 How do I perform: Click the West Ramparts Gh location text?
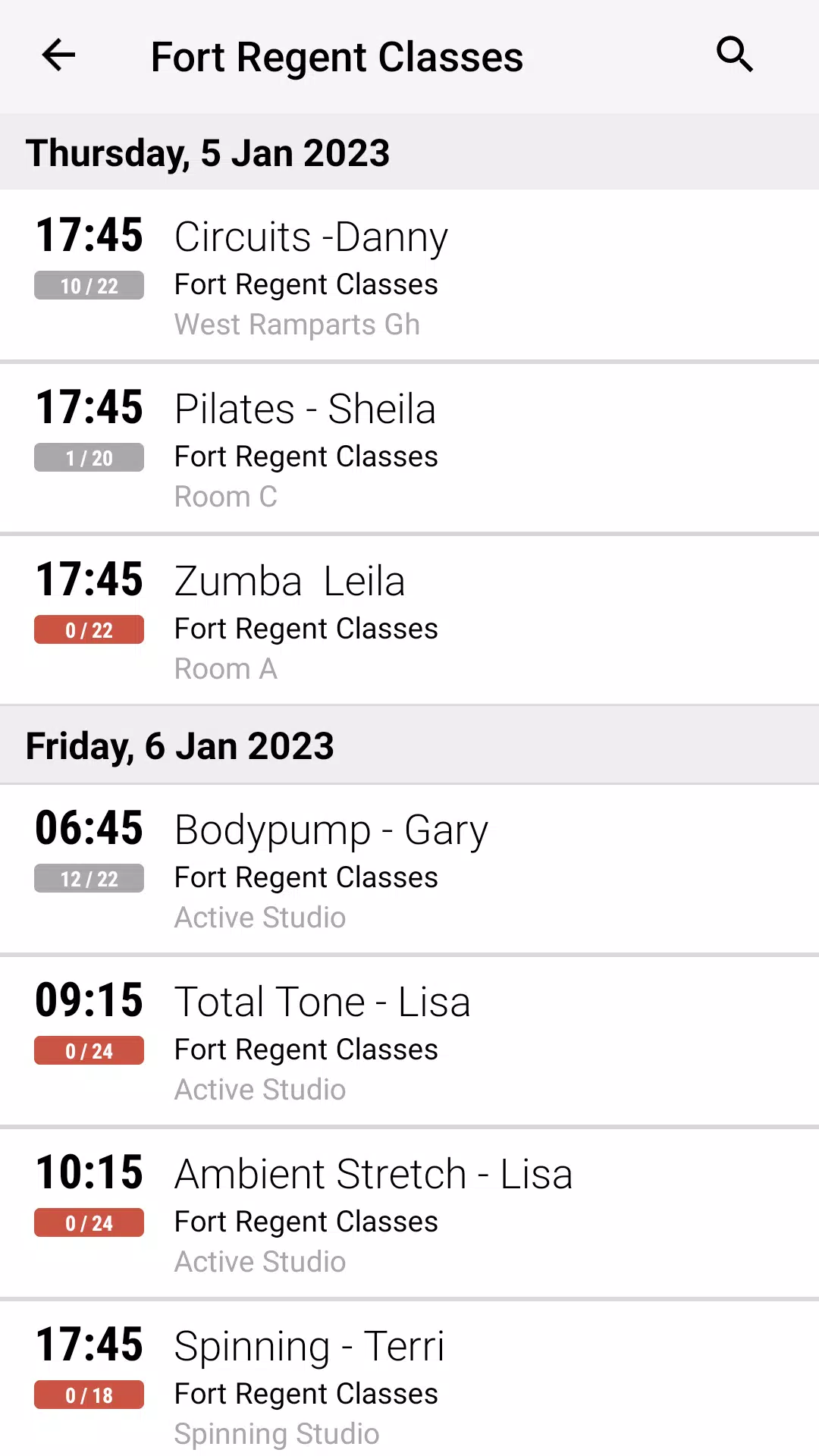[x=297, y=325]
